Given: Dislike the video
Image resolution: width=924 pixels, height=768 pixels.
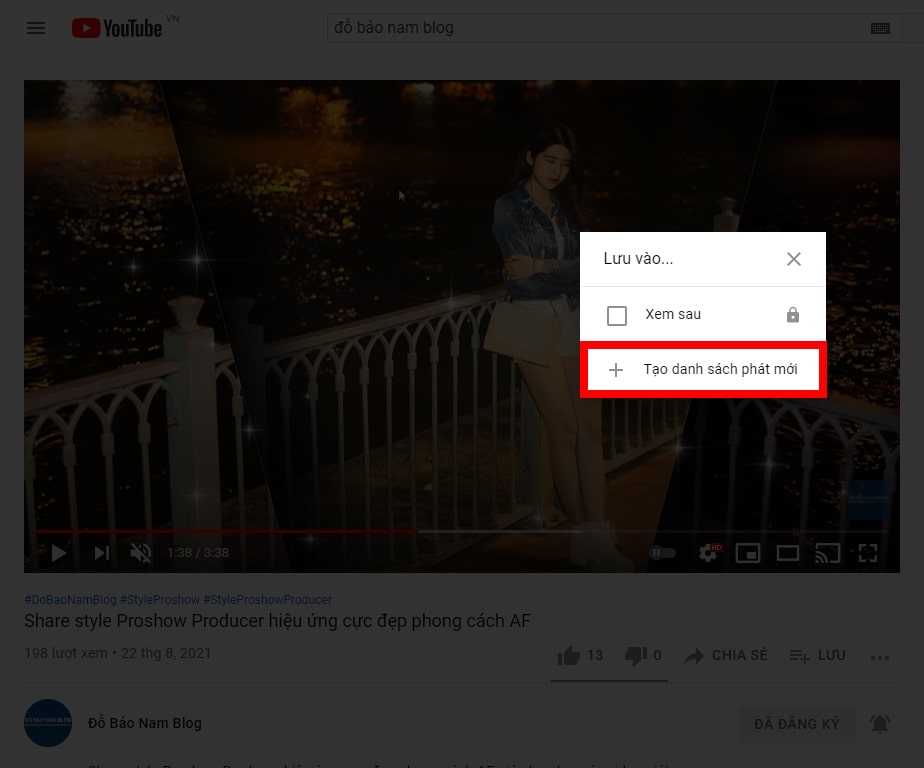Looking at the screenshot, I should (x=643, y=655).
